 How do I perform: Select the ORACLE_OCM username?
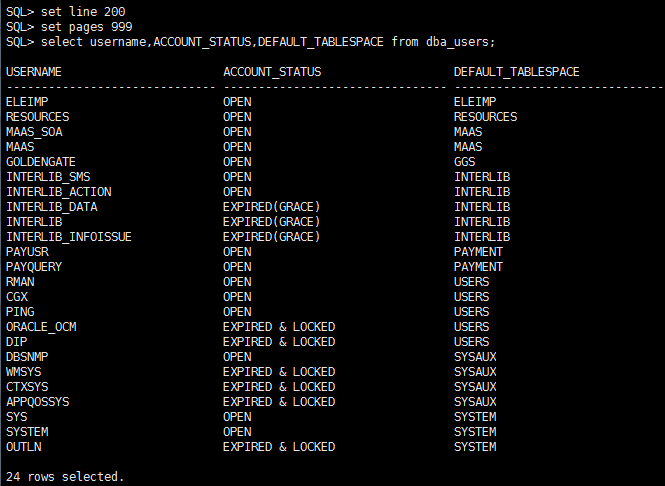pos(41,327)
